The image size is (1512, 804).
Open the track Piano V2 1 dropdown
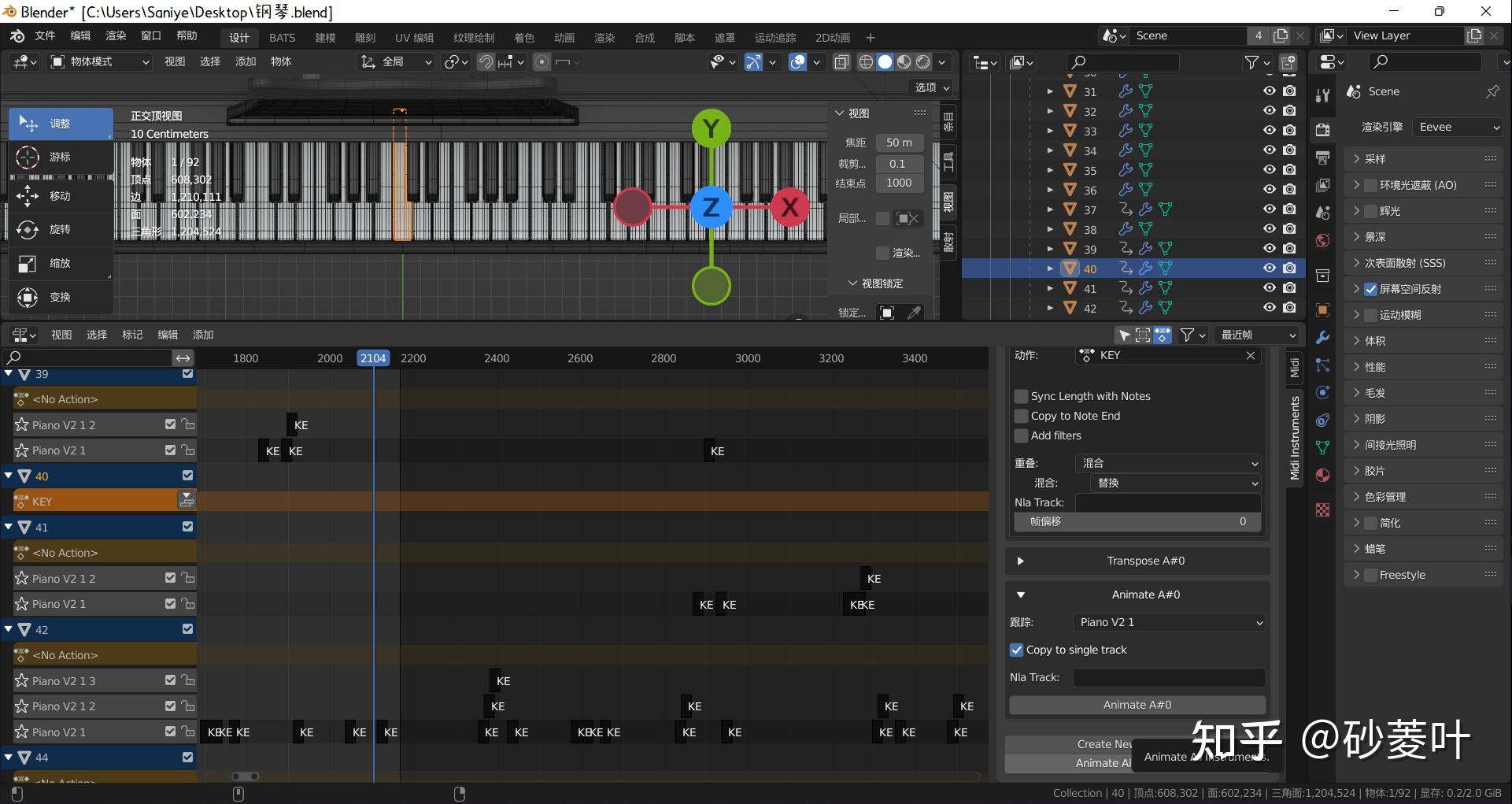pos(1169,622)
